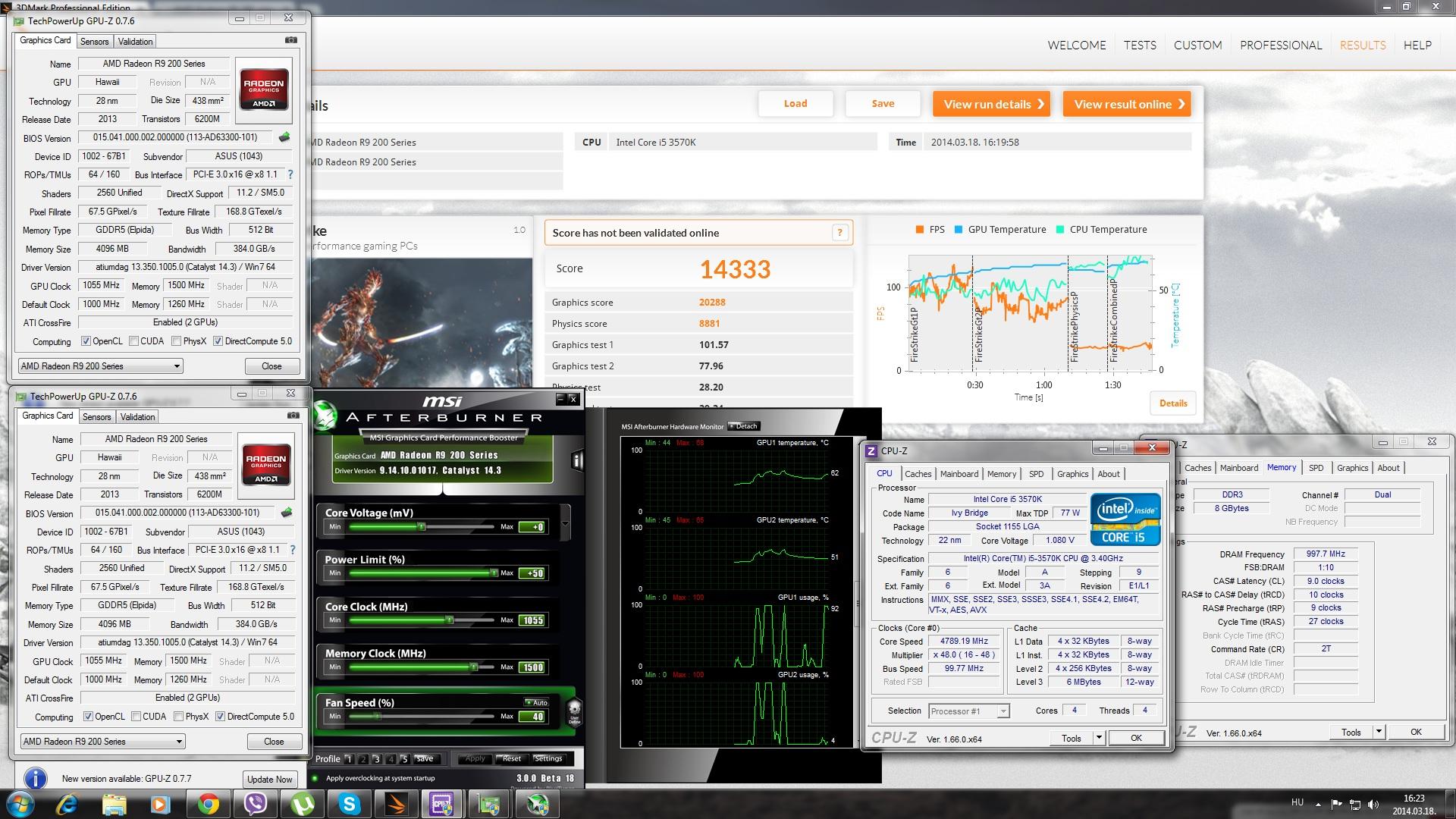Image resolution: width=1456 pixels, height=819 pixels.
Task: Switch to Mainboard tab in CPU-Z
Action: click(959, 474)
